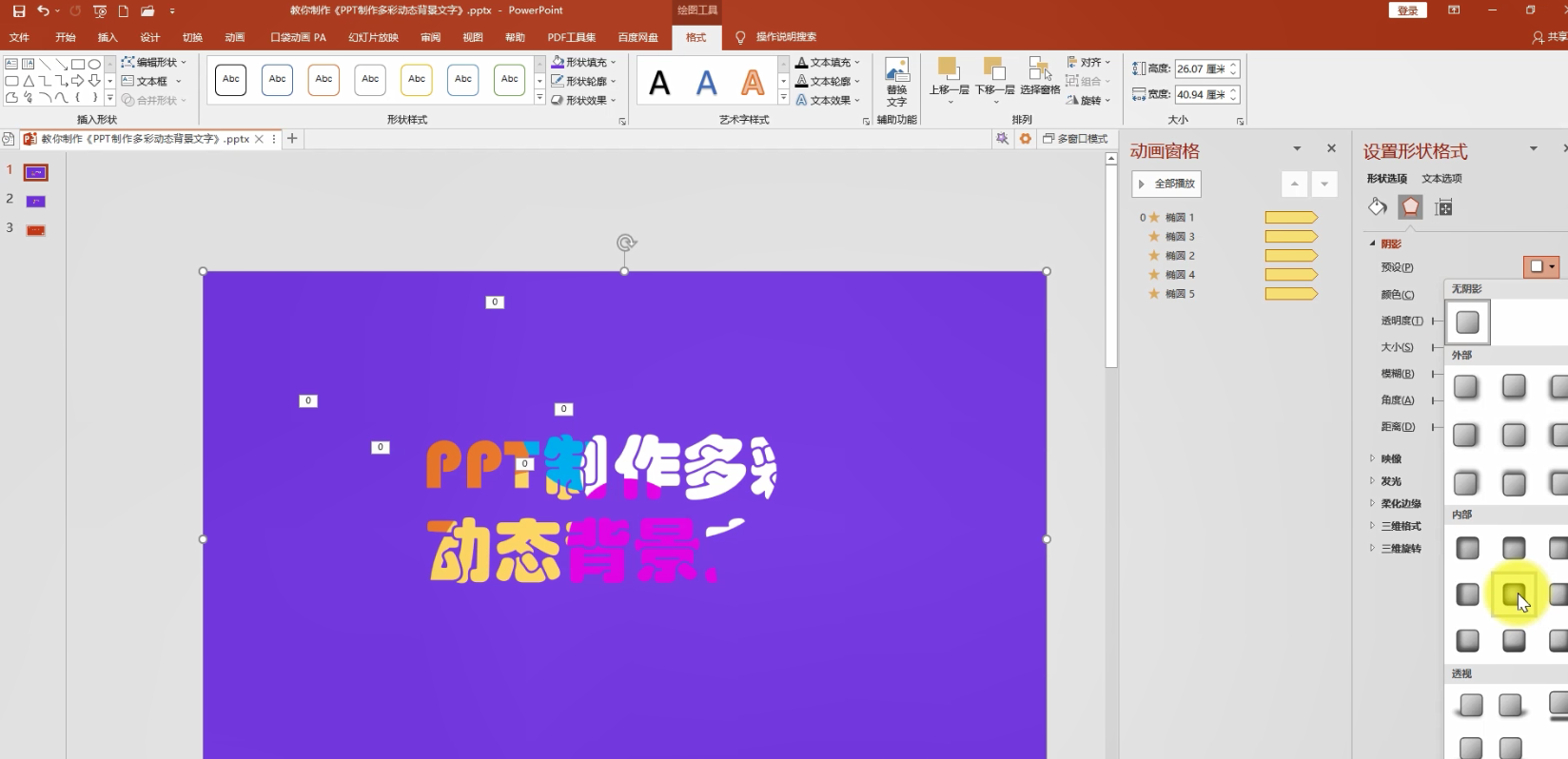Click the Open folder icon in quick access toolbar
The width and height of the screenshot is (1568, 759).
coord(147,10)
